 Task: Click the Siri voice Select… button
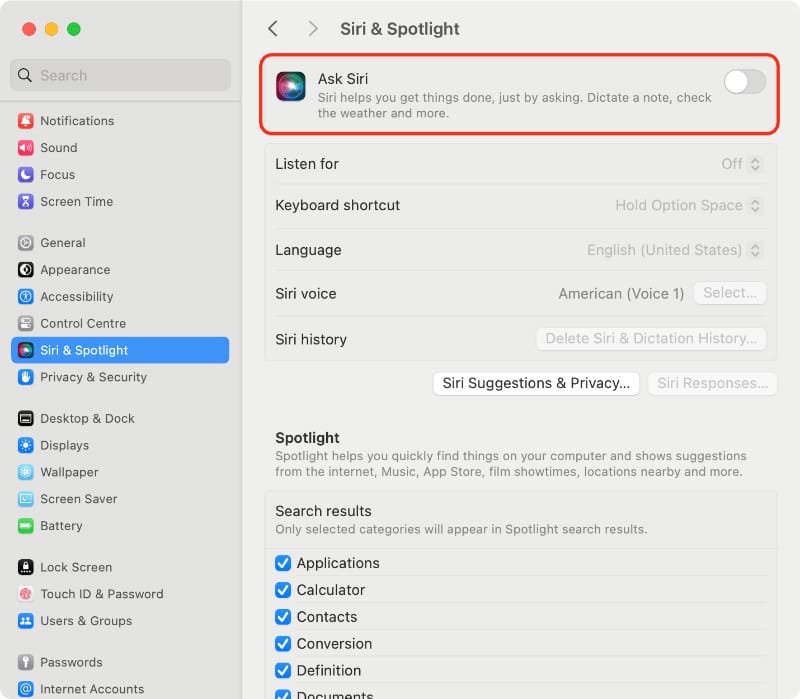pos(730,293)
